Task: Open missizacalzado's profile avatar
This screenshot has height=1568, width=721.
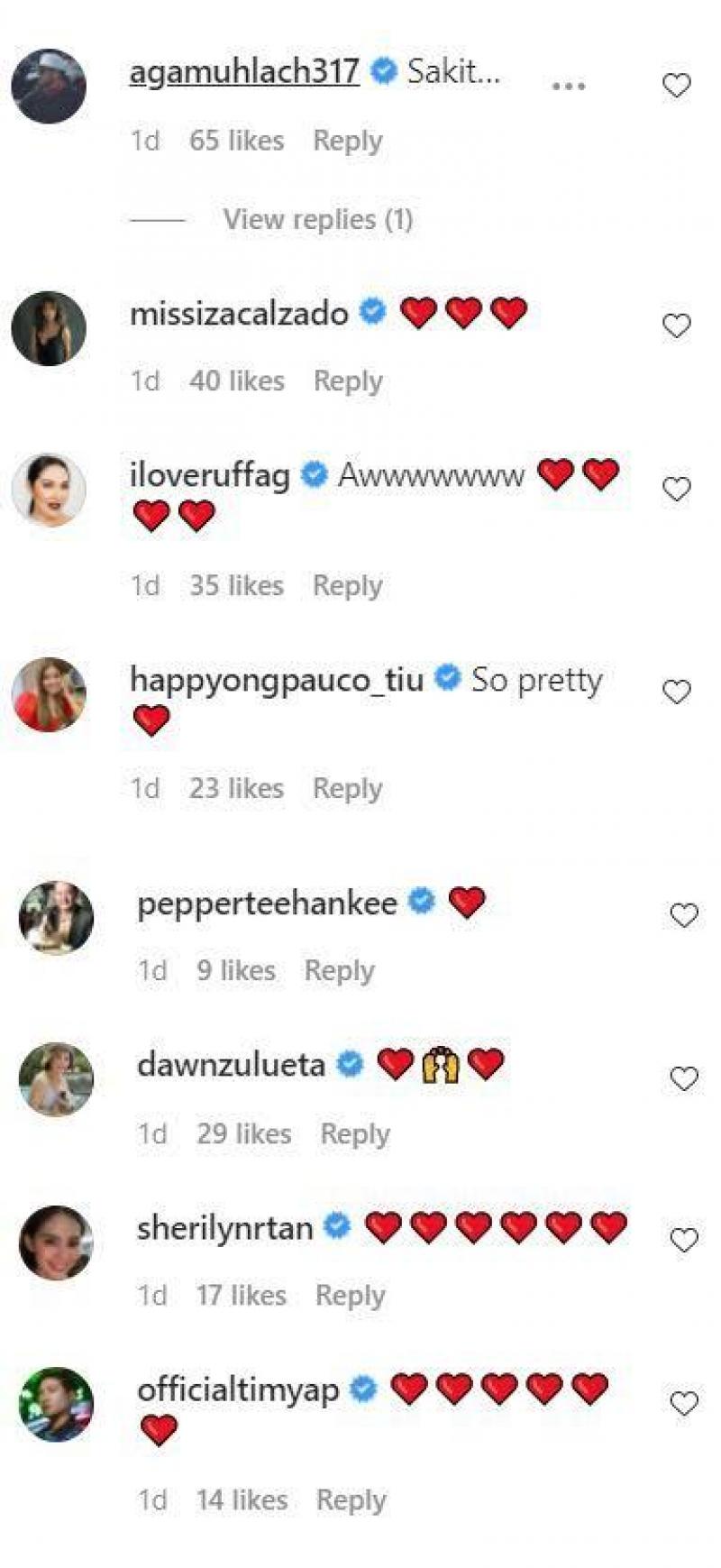Action: pyautogui.click(x=49, y=328)
